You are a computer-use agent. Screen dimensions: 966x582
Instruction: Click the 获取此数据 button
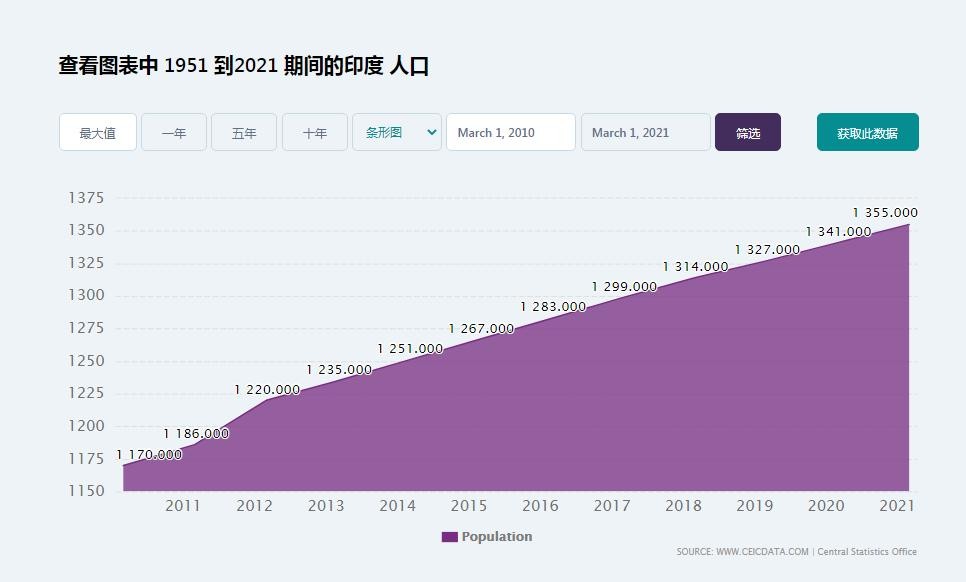(x=867, y=133)
